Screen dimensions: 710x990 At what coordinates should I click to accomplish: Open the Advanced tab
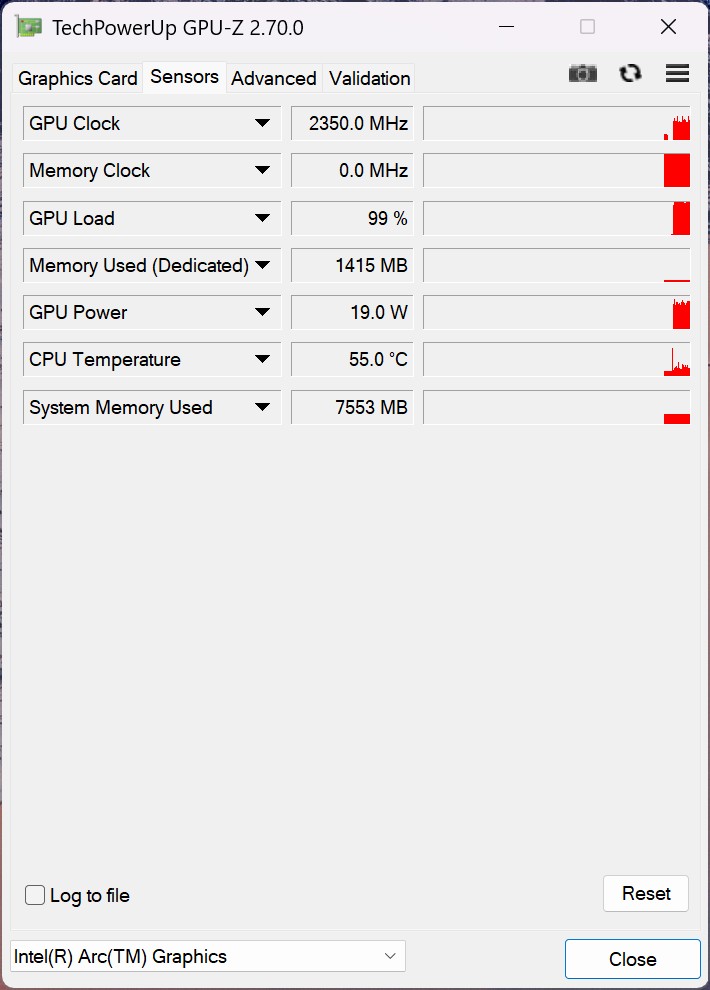click(274, 78)
